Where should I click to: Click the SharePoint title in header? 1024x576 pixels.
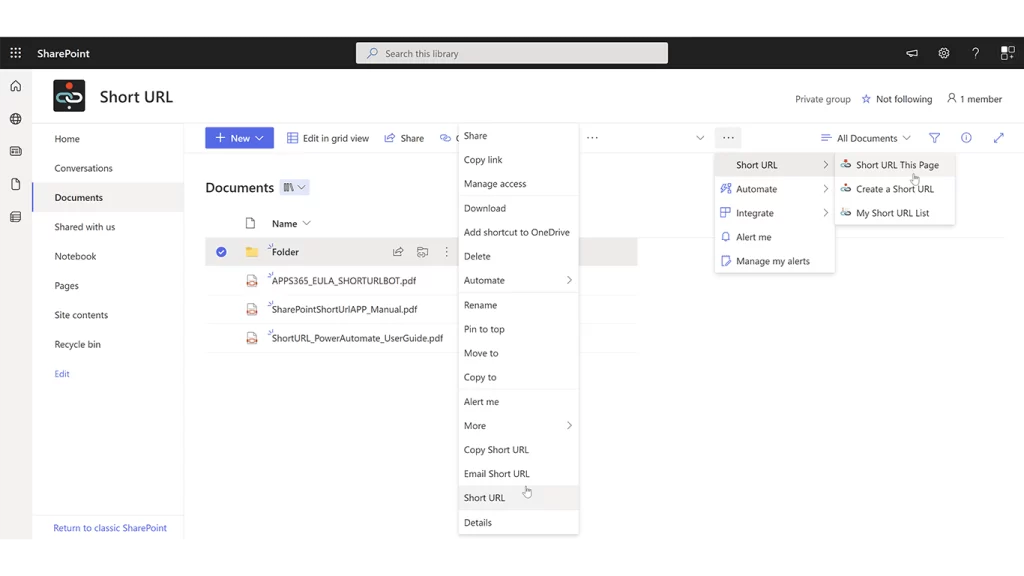63,54
